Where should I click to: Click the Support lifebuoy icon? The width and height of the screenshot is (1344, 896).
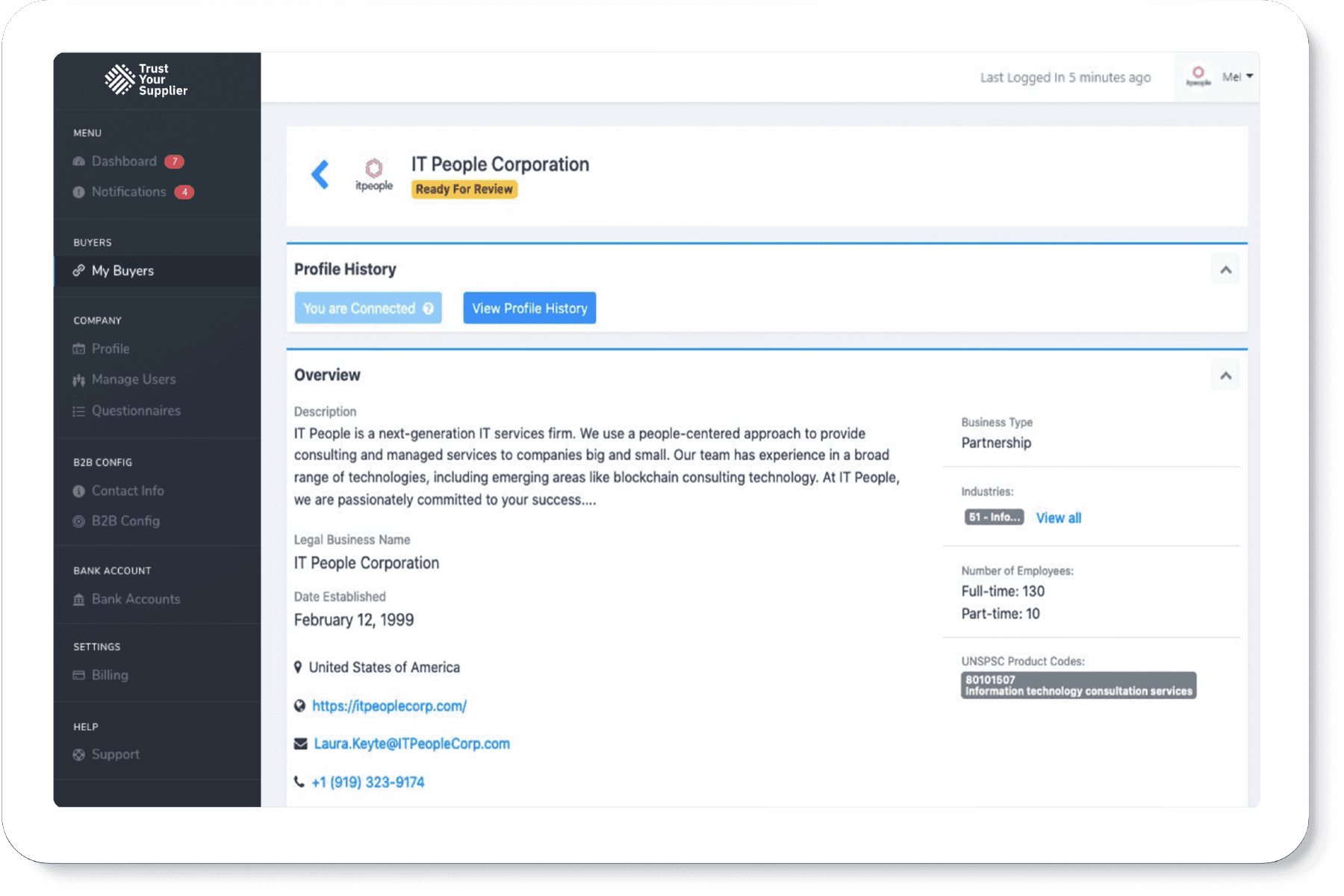pyautogui.click(x=79, y=755)
